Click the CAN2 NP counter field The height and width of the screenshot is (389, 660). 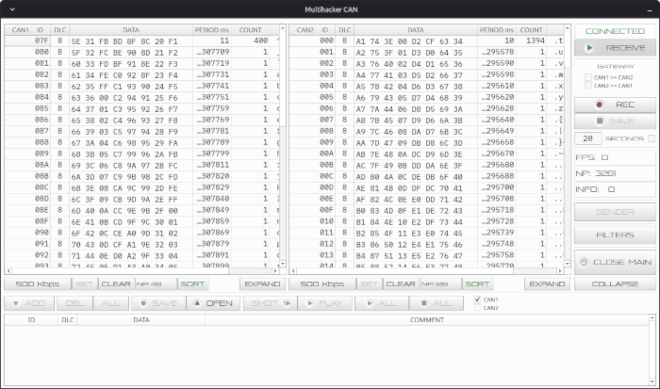point(440,284)
